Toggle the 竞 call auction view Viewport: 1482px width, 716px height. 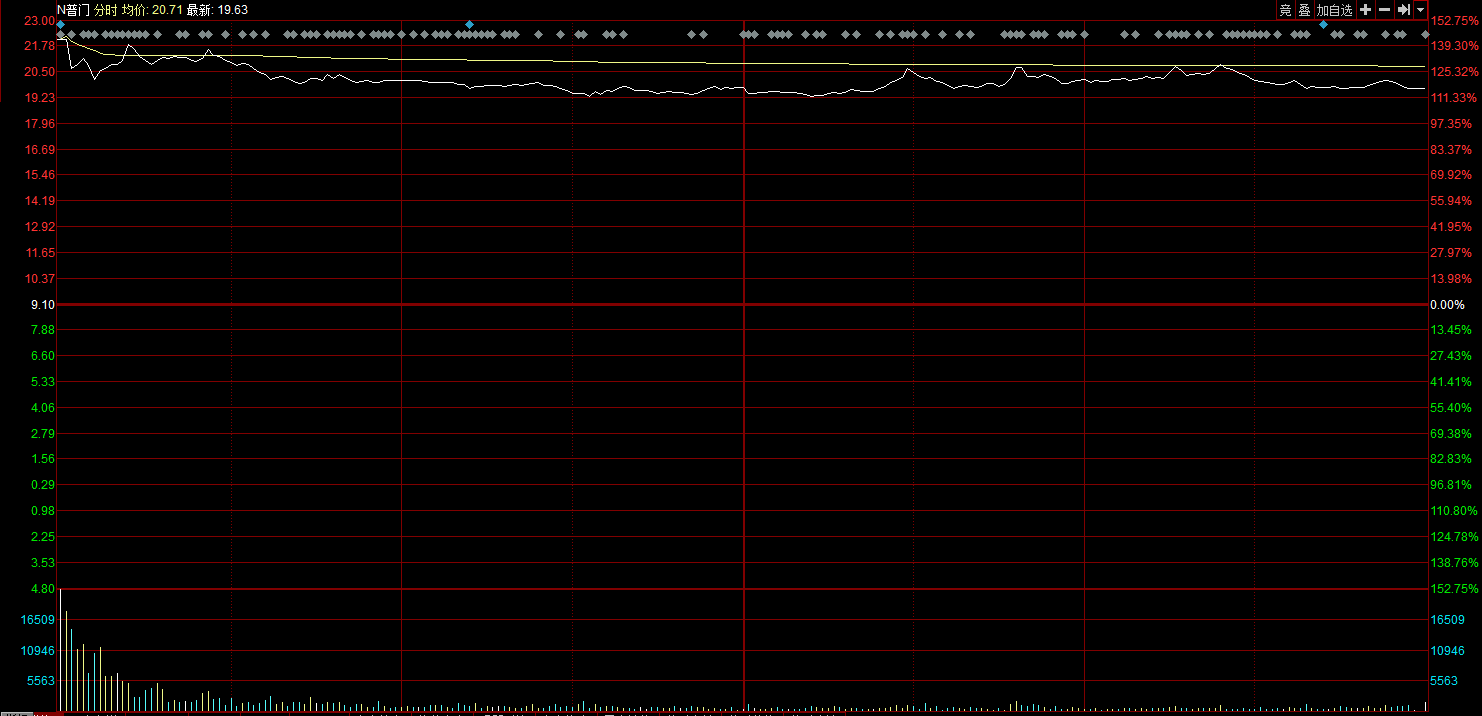point(1286,10)
